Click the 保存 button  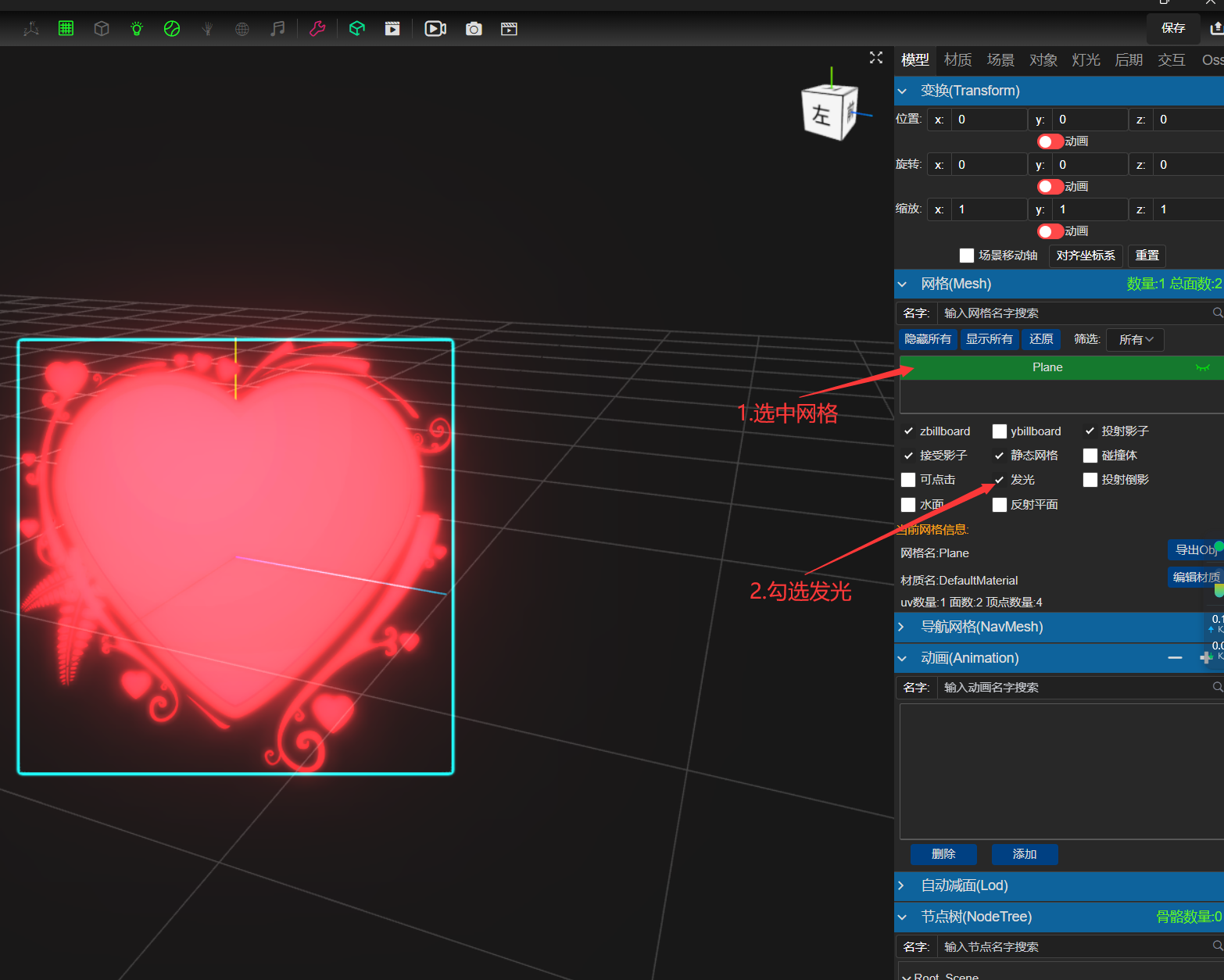pos(1173,28)
